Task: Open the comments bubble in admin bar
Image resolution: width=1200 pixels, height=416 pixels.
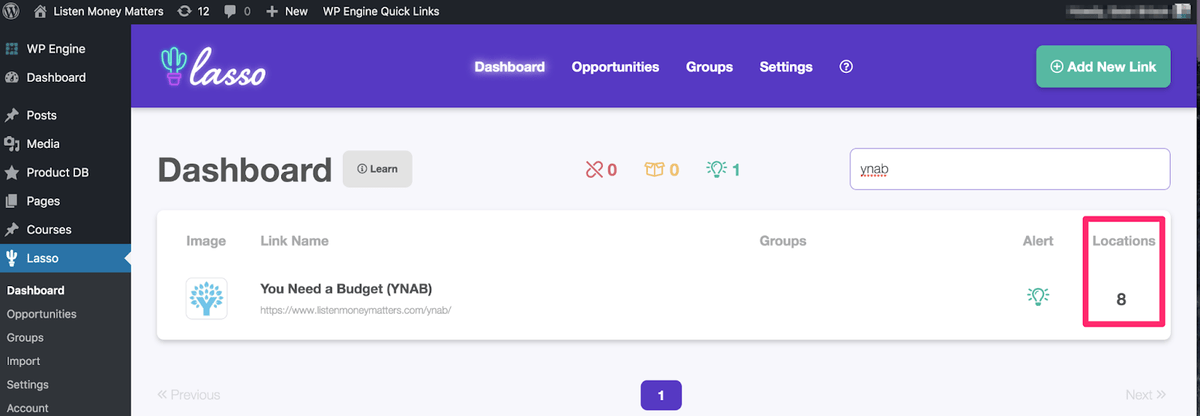Action: click(238, 12)
